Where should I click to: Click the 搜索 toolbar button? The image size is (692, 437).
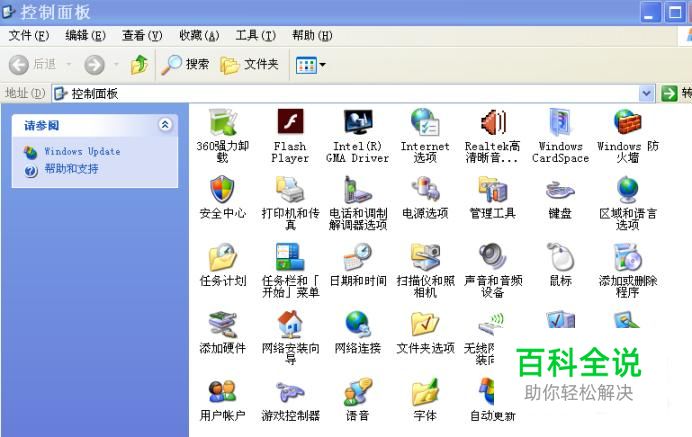(x=185, y=65)
